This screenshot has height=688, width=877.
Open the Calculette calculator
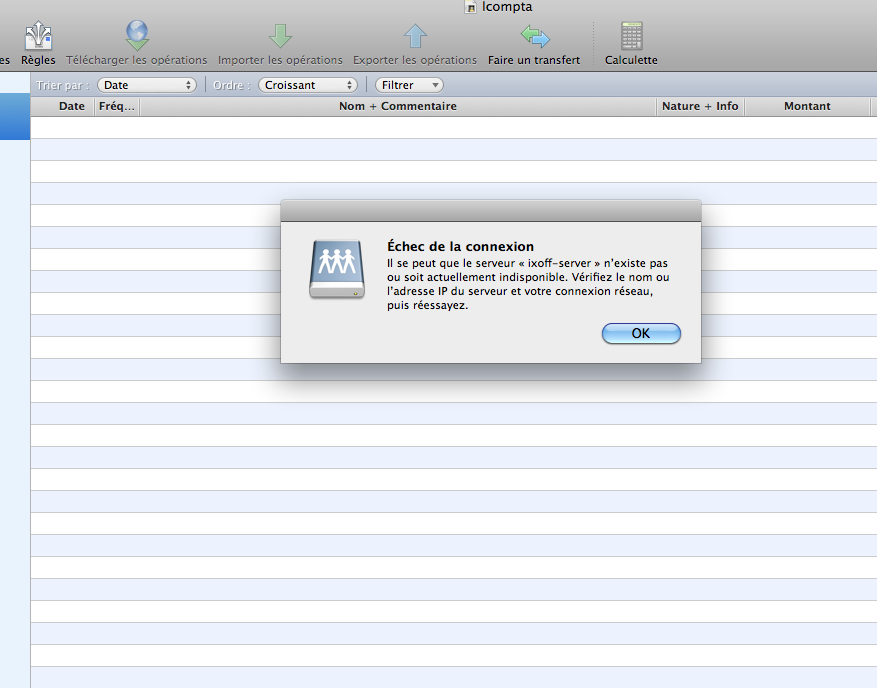[631, 37]
